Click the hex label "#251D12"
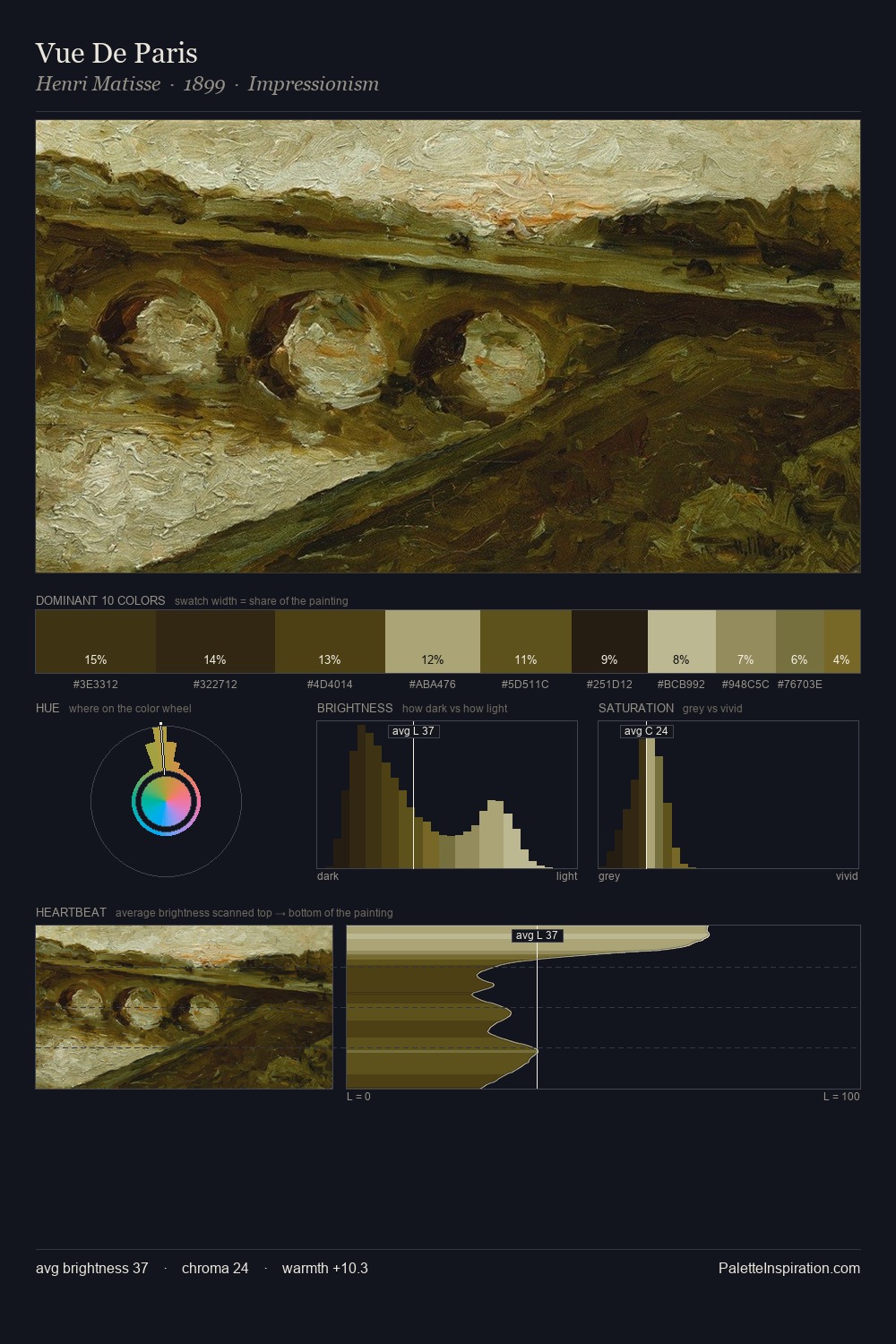This screenshot has width=896, height=1344. click(609, 685)
